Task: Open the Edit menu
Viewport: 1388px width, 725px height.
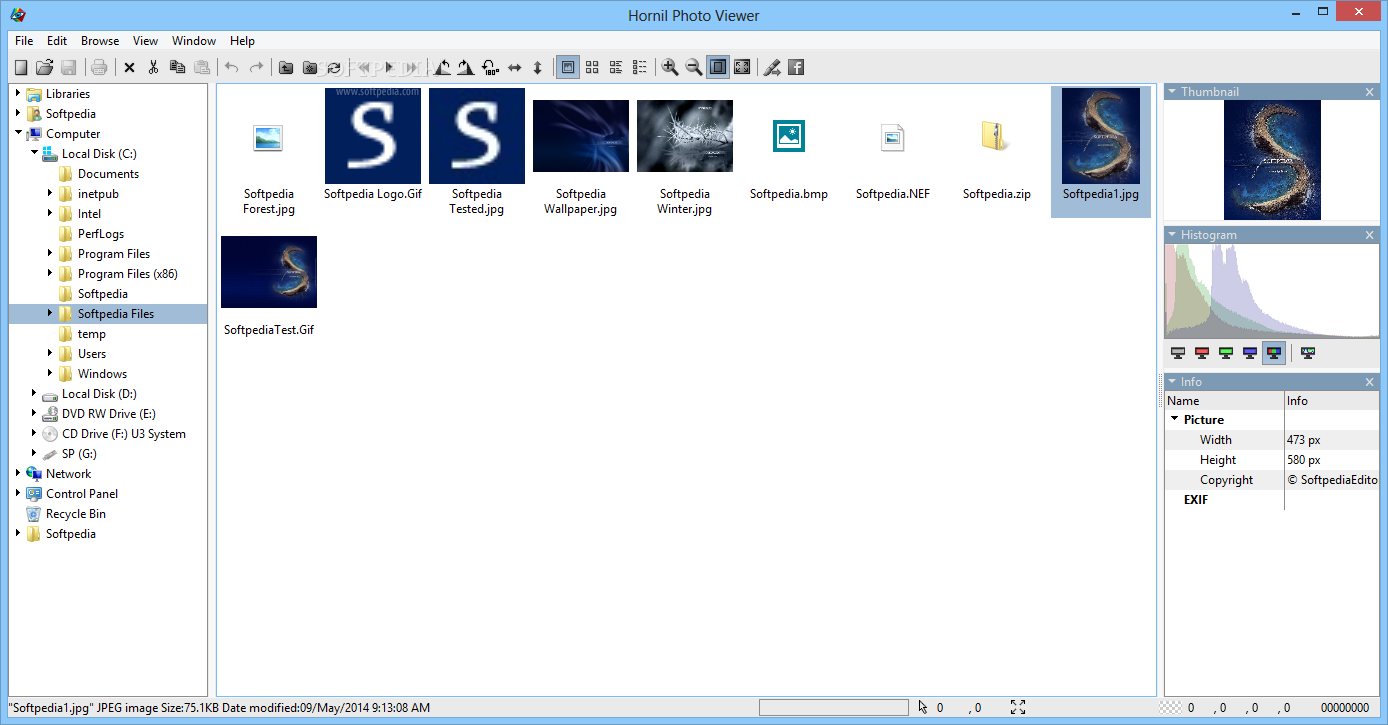Action: (x=57, y=41)
